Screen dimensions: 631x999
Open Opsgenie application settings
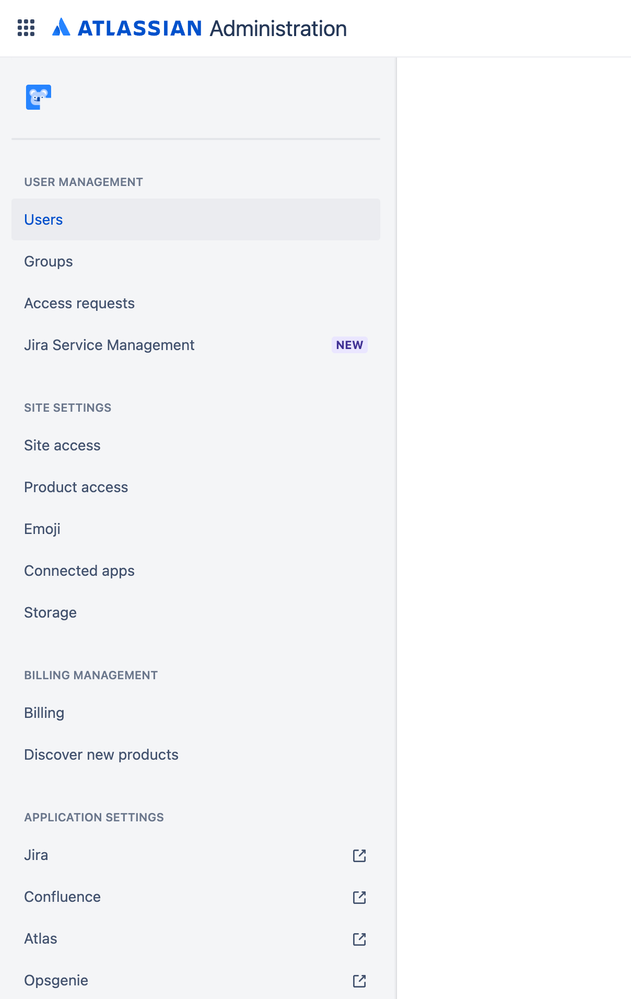[196, 981]
